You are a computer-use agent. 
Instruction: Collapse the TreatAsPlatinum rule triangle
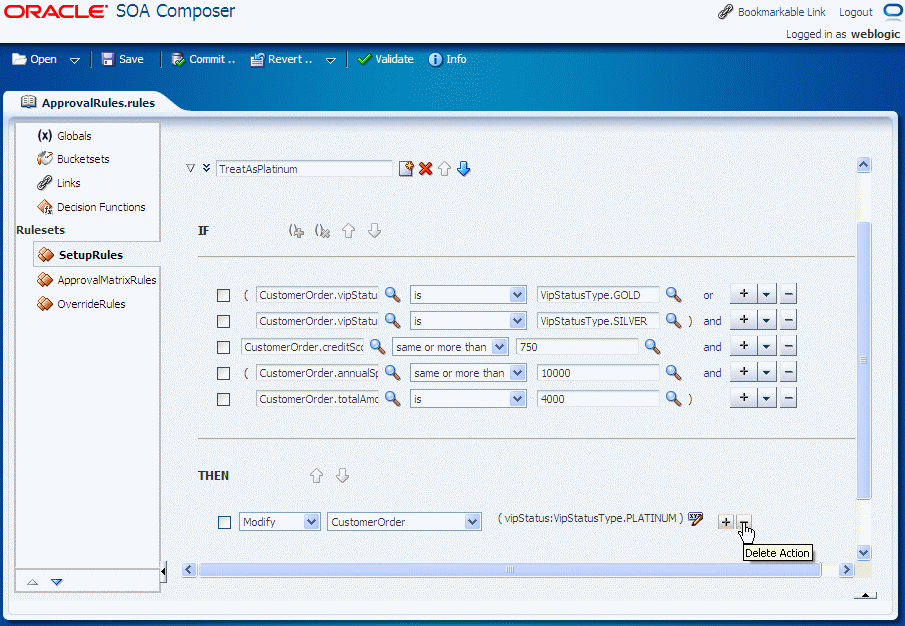(190, 168)
